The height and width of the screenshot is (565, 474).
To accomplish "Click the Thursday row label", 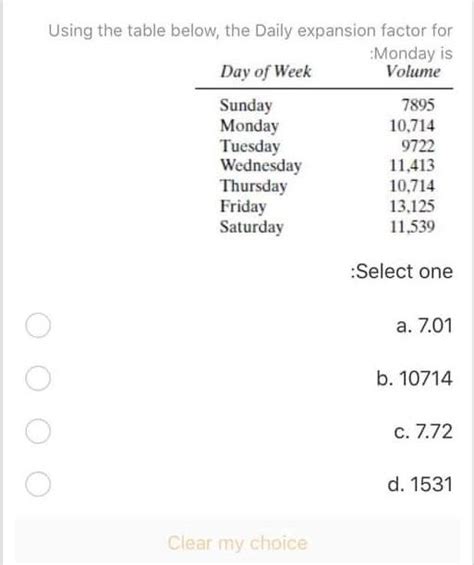I will pos(254,186).
